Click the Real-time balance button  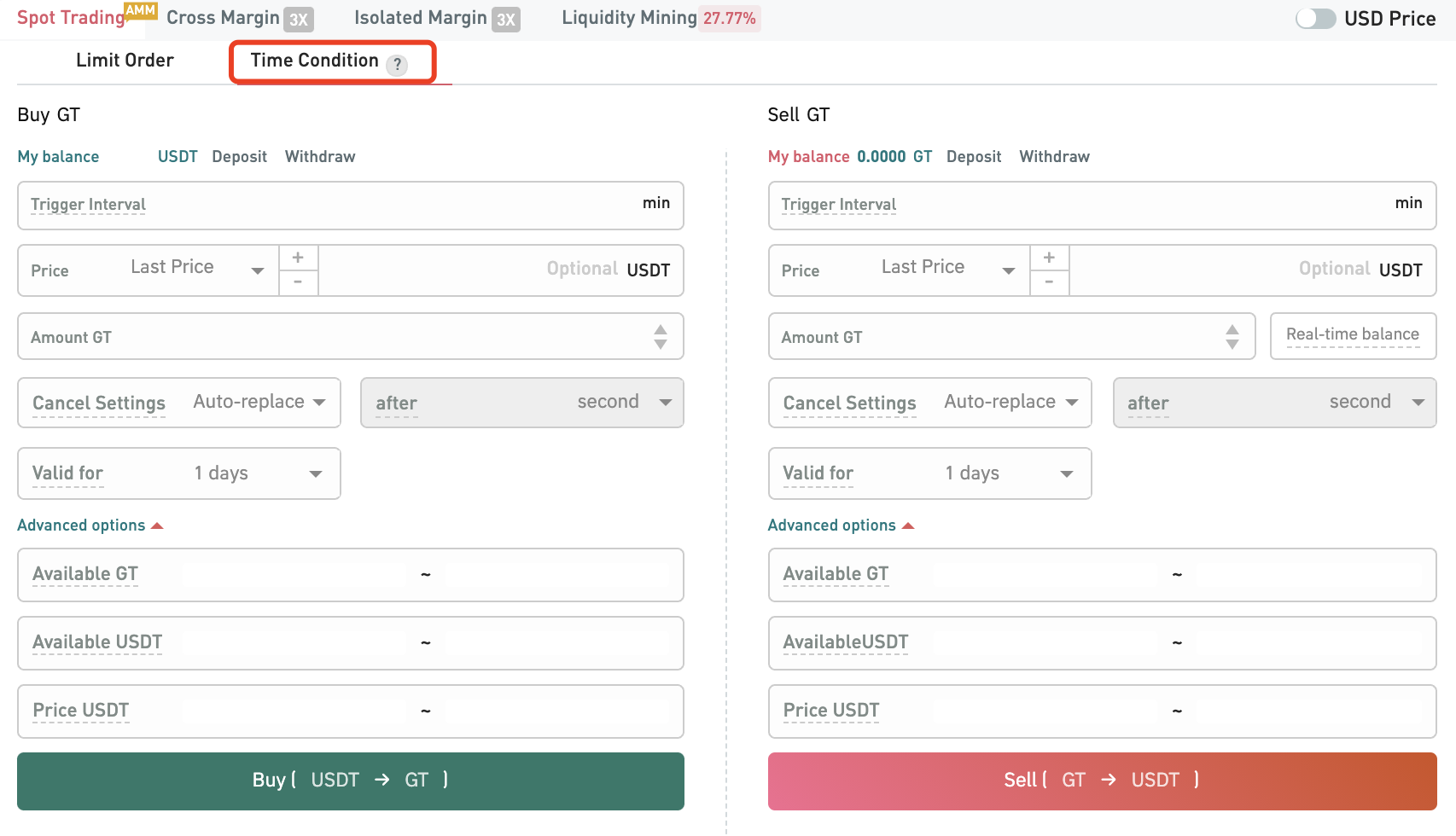[x=1352, y=335]
